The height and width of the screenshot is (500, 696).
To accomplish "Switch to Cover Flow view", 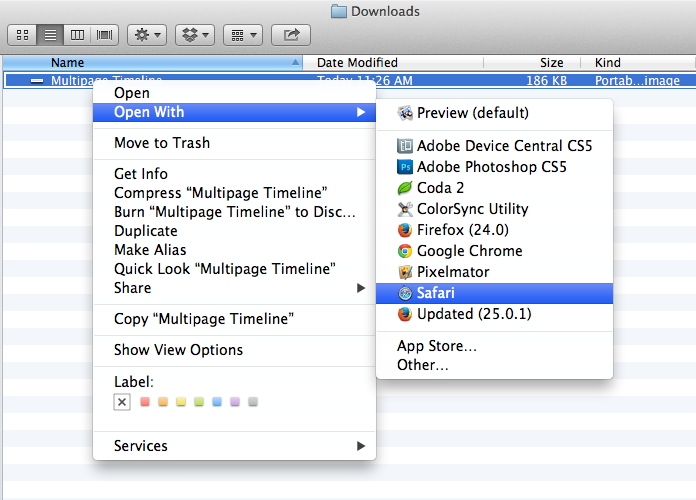I will [105, 35].
